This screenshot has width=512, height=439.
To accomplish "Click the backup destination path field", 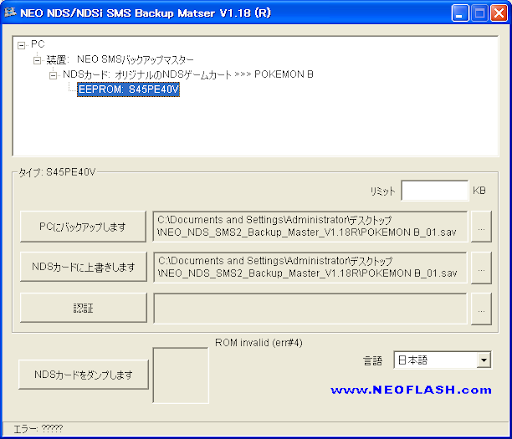I will point(310,226).
